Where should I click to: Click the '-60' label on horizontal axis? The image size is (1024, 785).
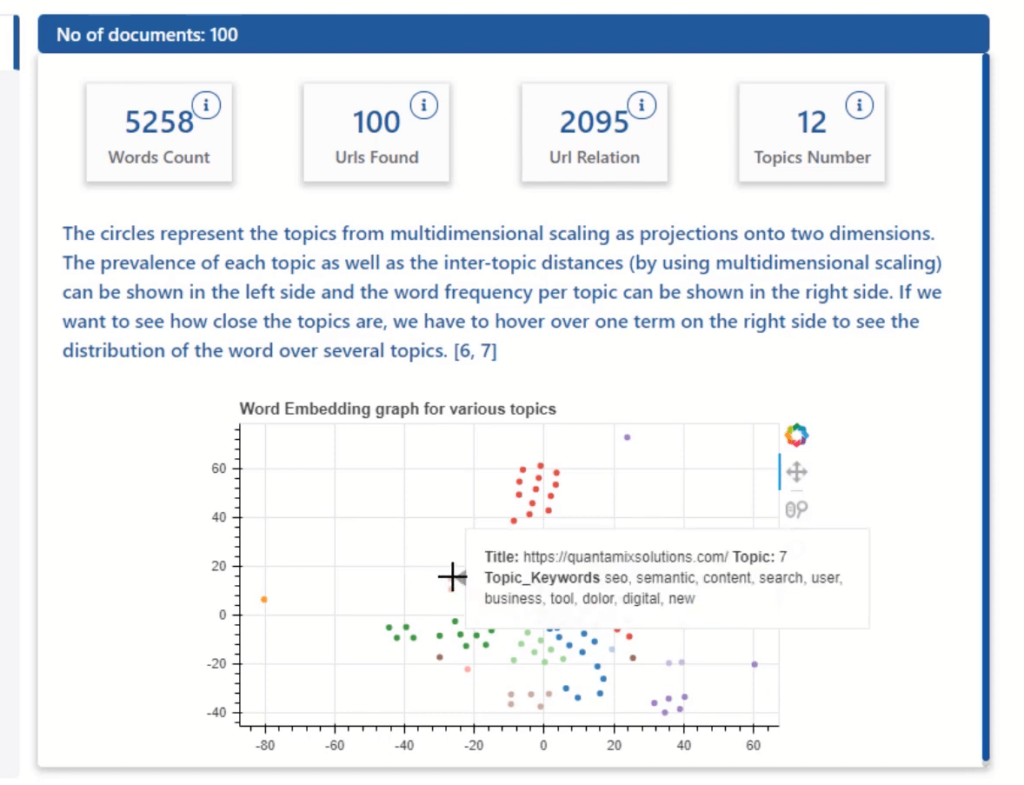coord(335,745)
